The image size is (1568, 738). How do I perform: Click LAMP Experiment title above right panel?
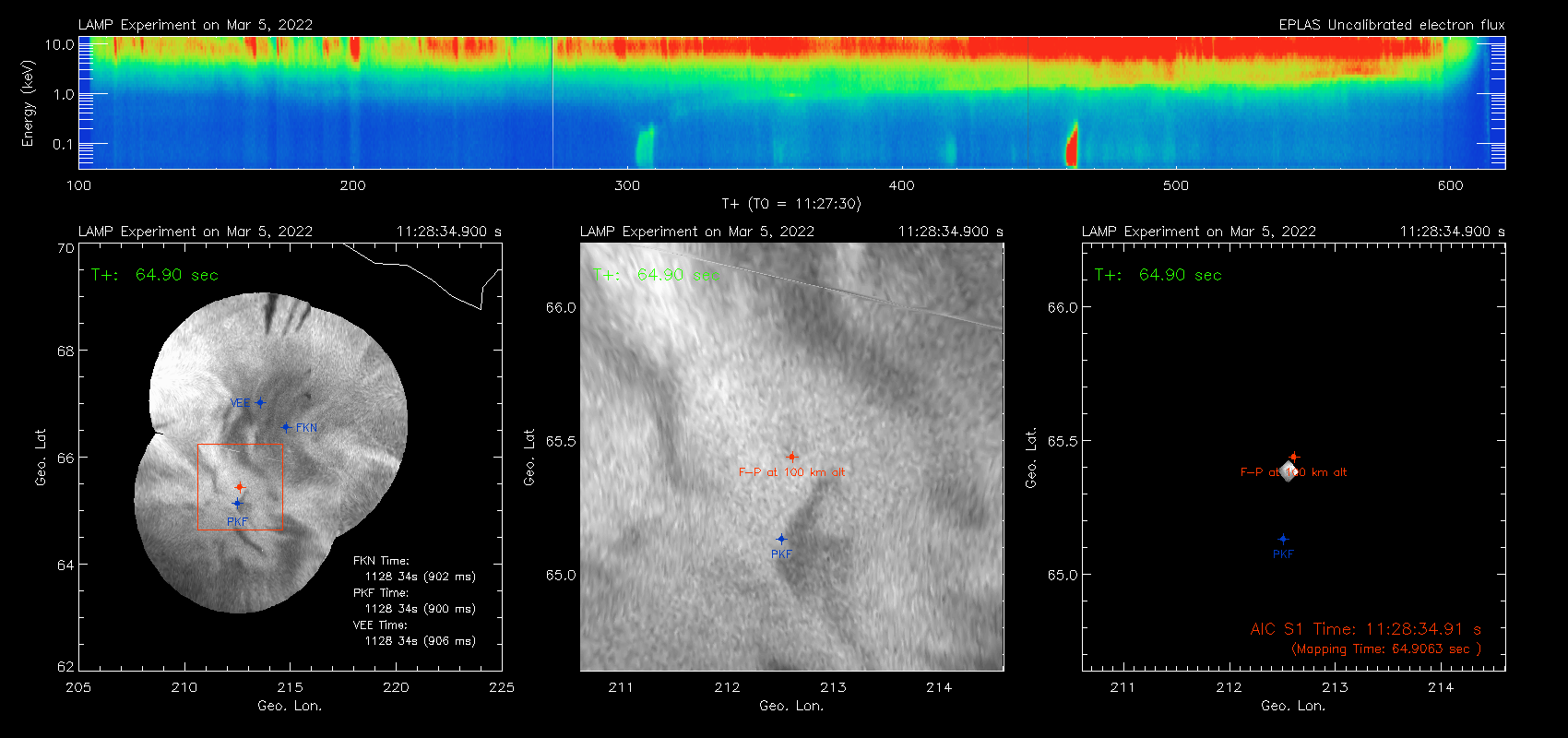1199,232
